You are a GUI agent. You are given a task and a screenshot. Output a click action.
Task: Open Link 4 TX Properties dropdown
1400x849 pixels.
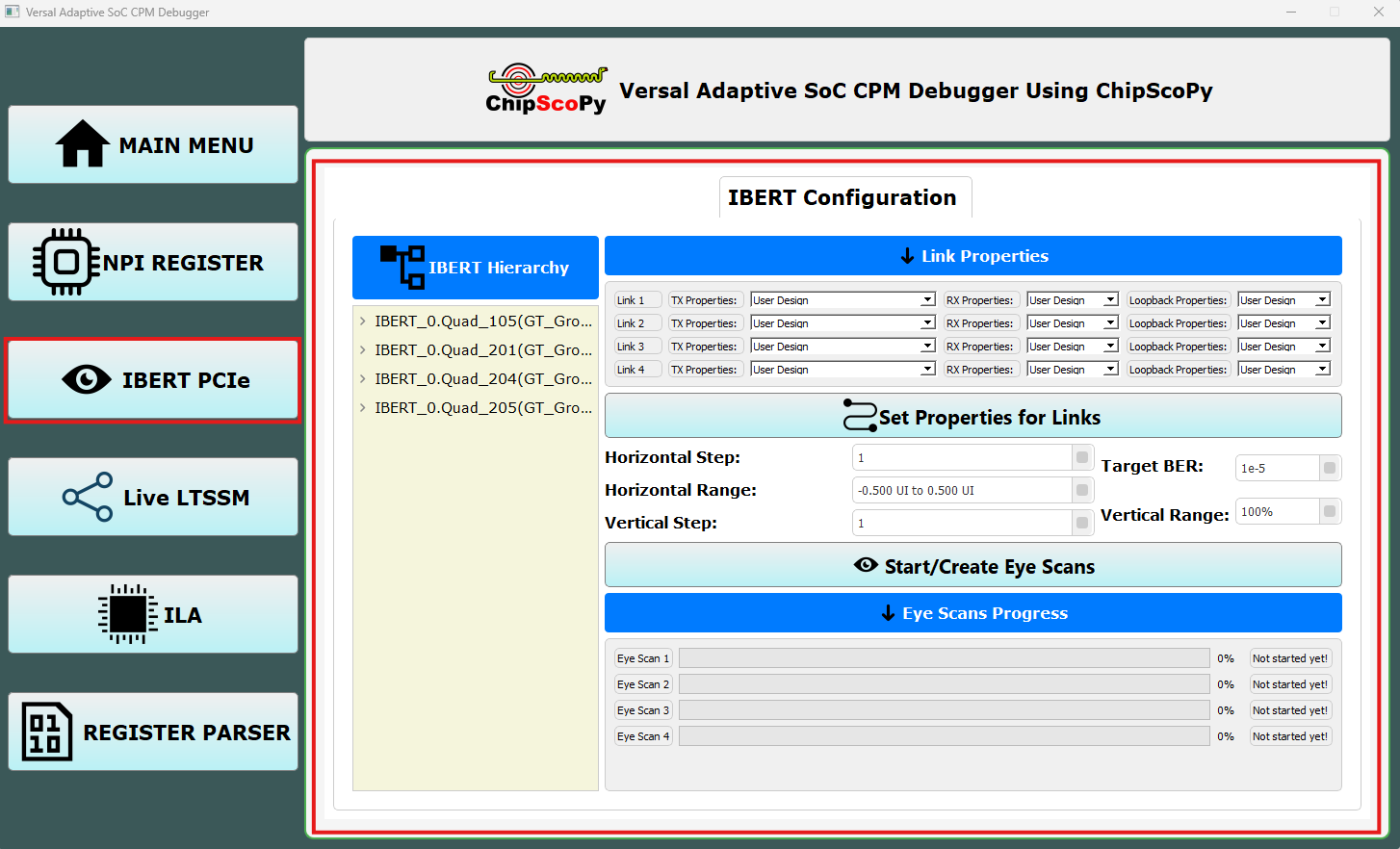[843, 370]
